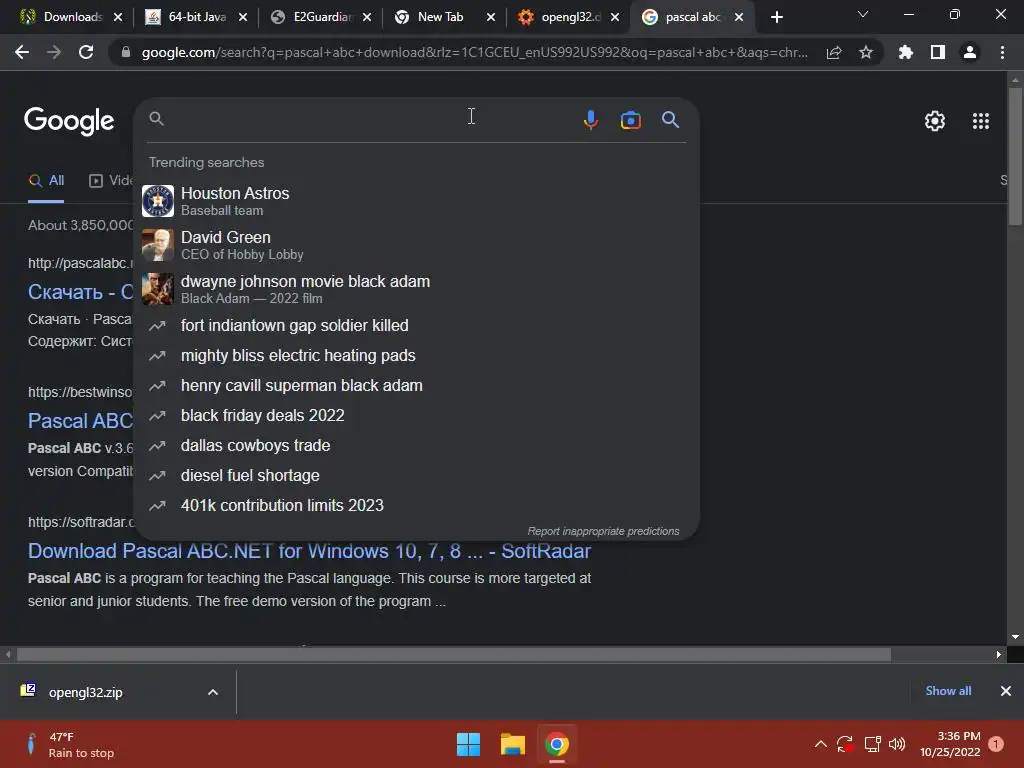Go back using browser back arrow
Viewport: 1024px width, 768px height.
click(x=22, y=52)
